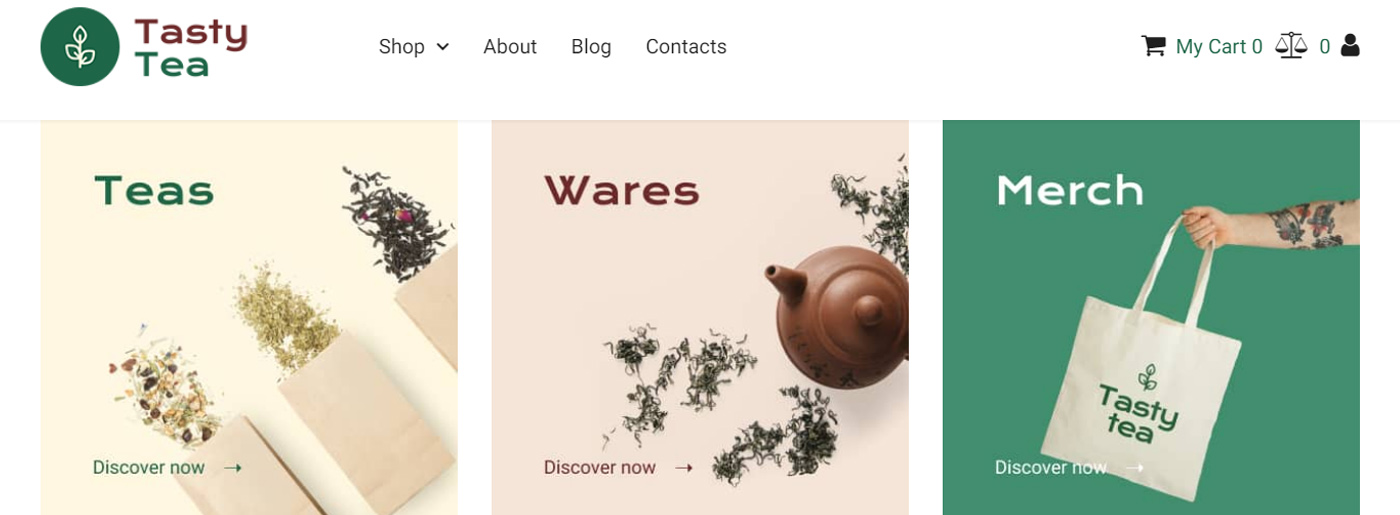1400x515 pixels.
Task: Open the Shop menu
Action: tap(402, 47)
